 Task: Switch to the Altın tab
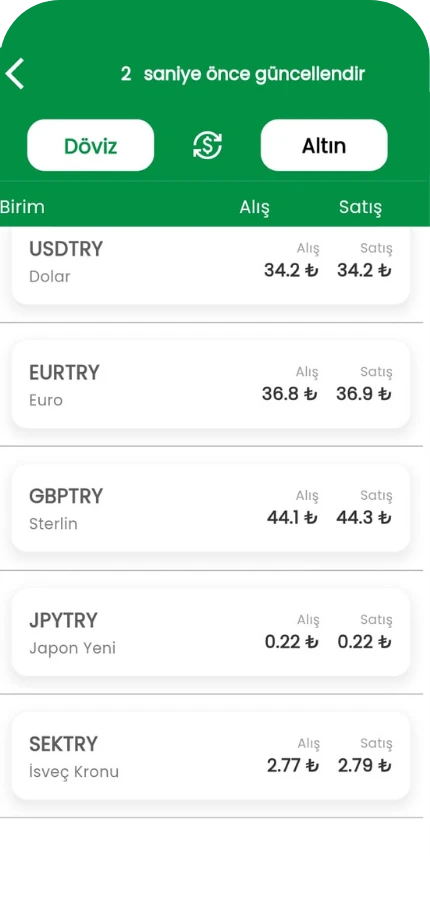tap(324, 145)
